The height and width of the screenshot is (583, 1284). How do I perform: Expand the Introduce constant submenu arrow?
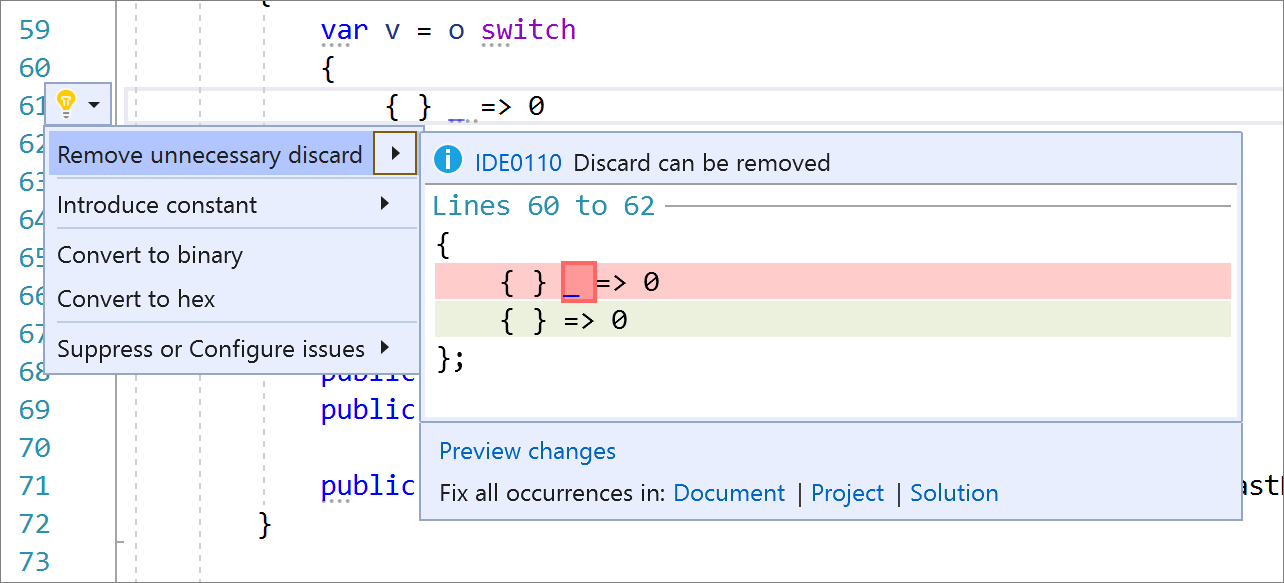(385, 204)
